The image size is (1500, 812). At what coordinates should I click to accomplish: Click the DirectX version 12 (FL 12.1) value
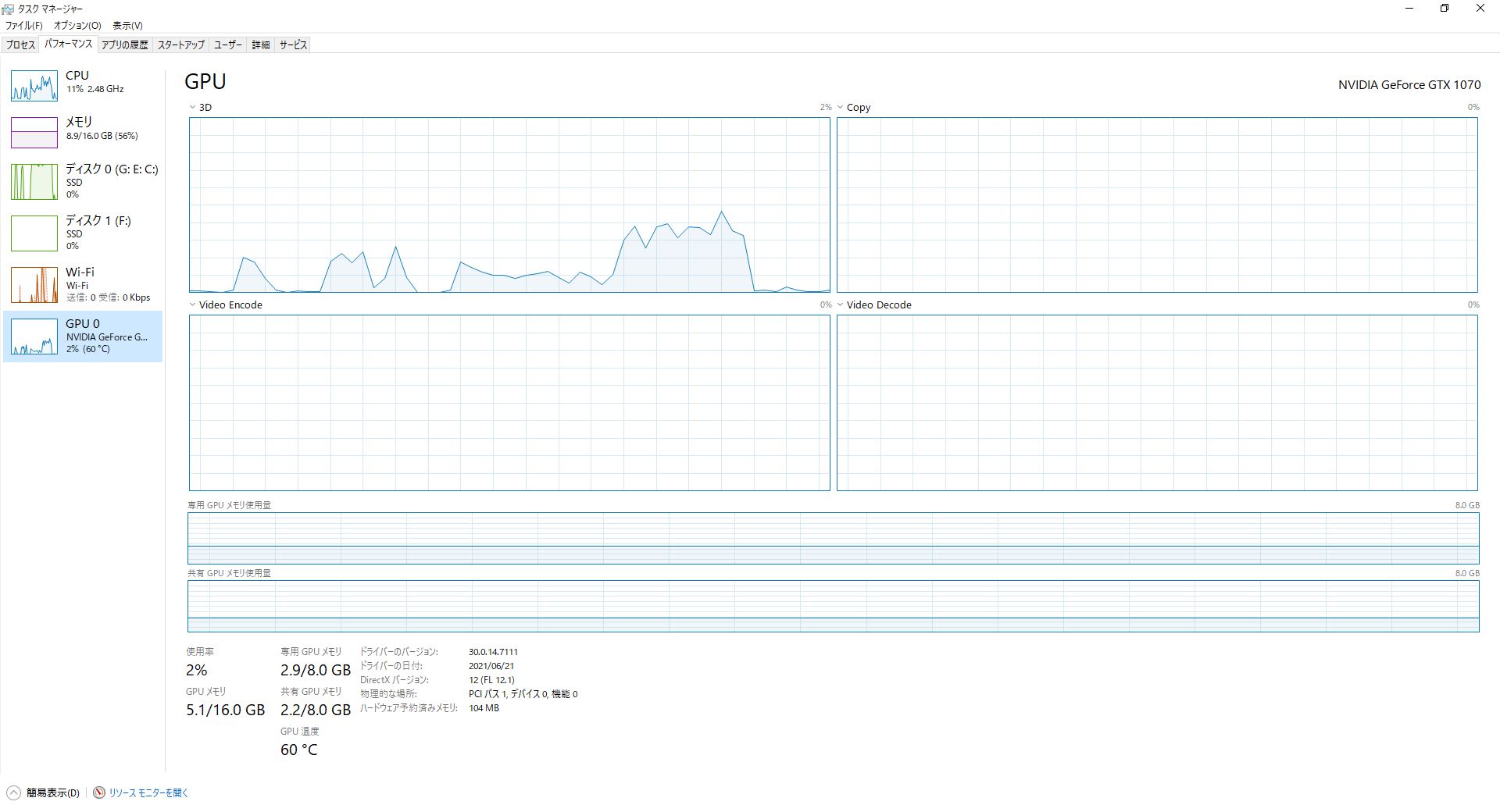click(491, 680)
